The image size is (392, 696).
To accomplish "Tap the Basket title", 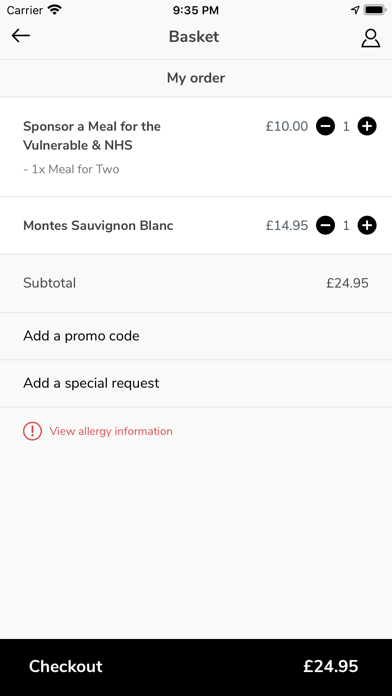I will (194, 36).
